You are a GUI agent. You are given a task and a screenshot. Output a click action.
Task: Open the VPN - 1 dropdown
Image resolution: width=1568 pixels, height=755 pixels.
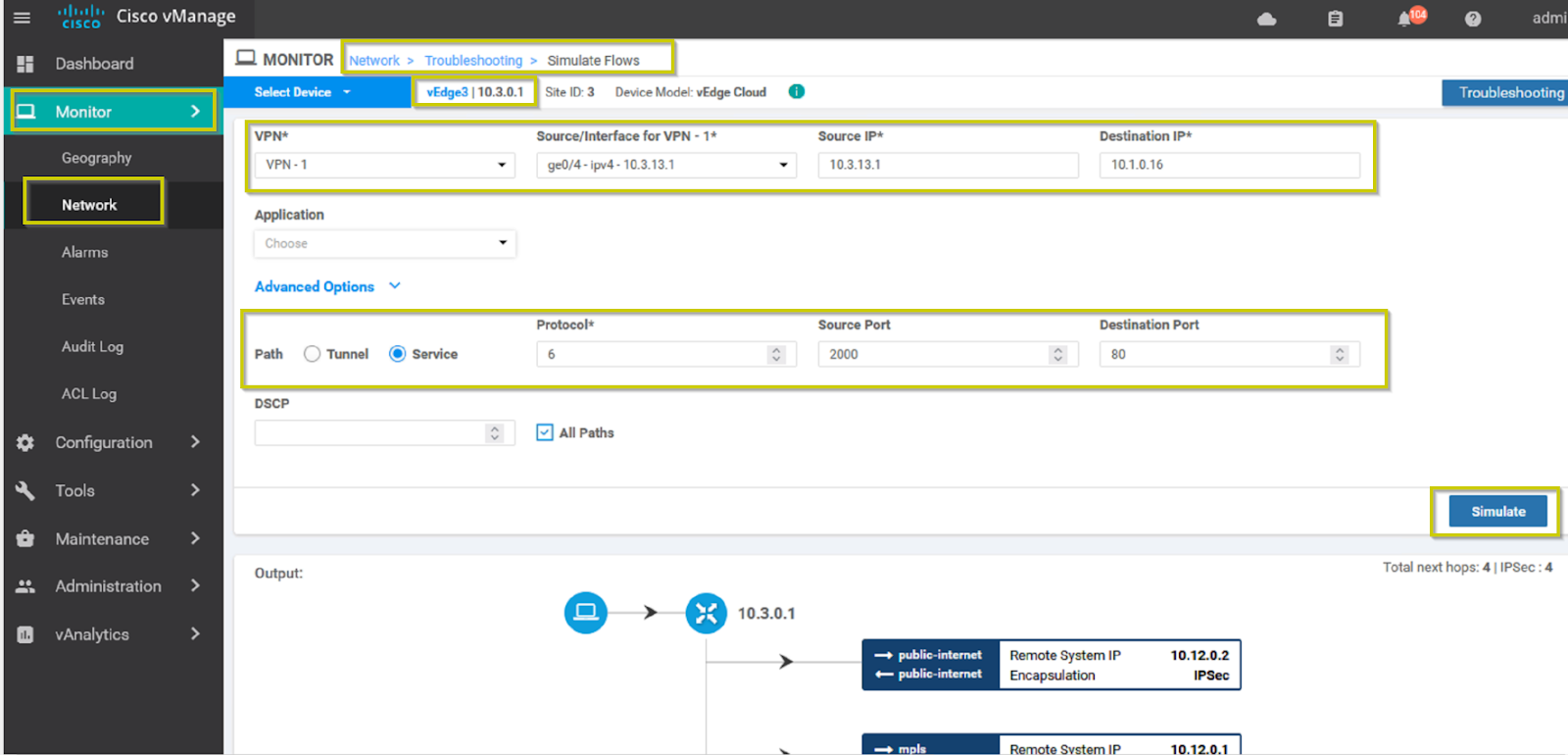[384, 165]
